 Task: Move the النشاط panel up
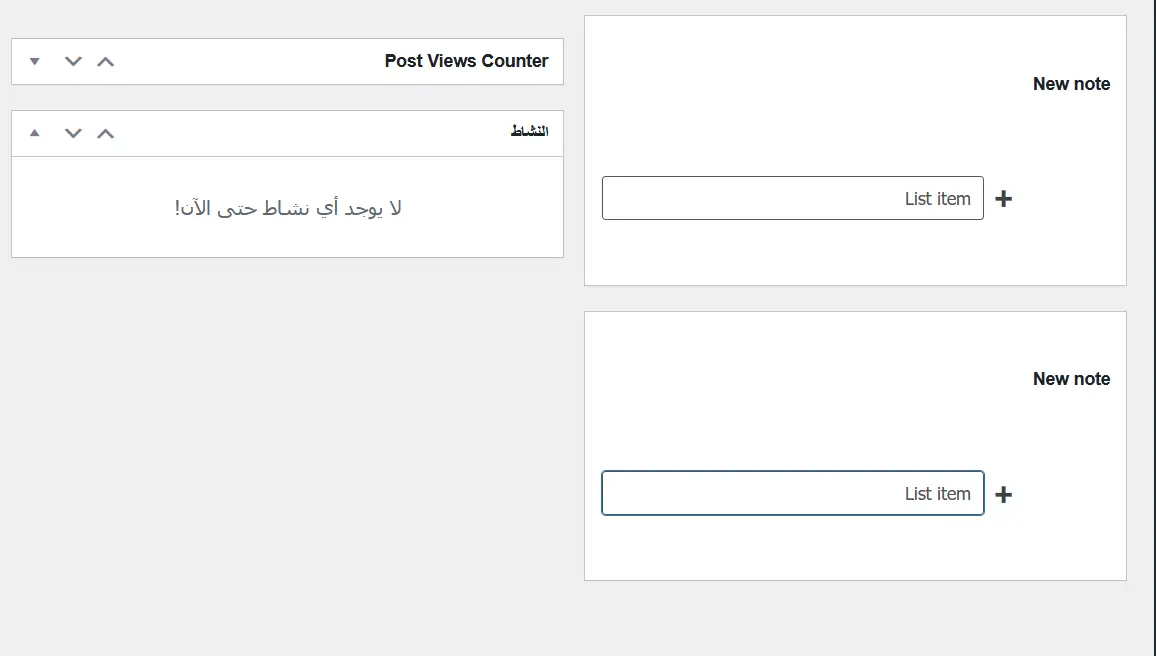click(x=106, y=133)
